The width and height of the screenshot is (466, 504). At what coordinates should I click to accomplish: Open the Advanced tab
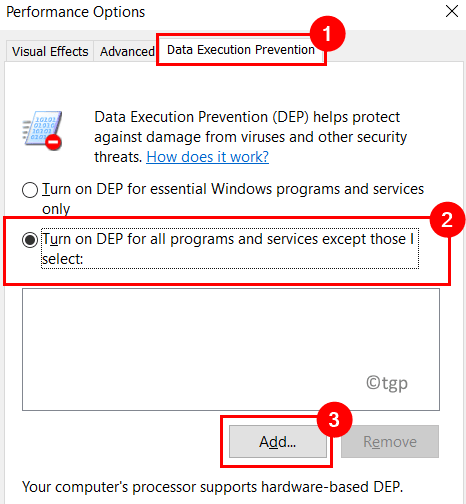point(127,51)
